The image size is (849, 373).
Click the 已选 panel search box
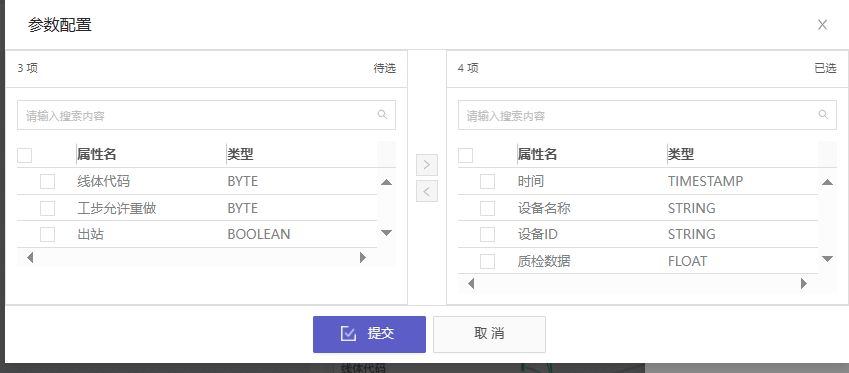(x=647, y=115)
